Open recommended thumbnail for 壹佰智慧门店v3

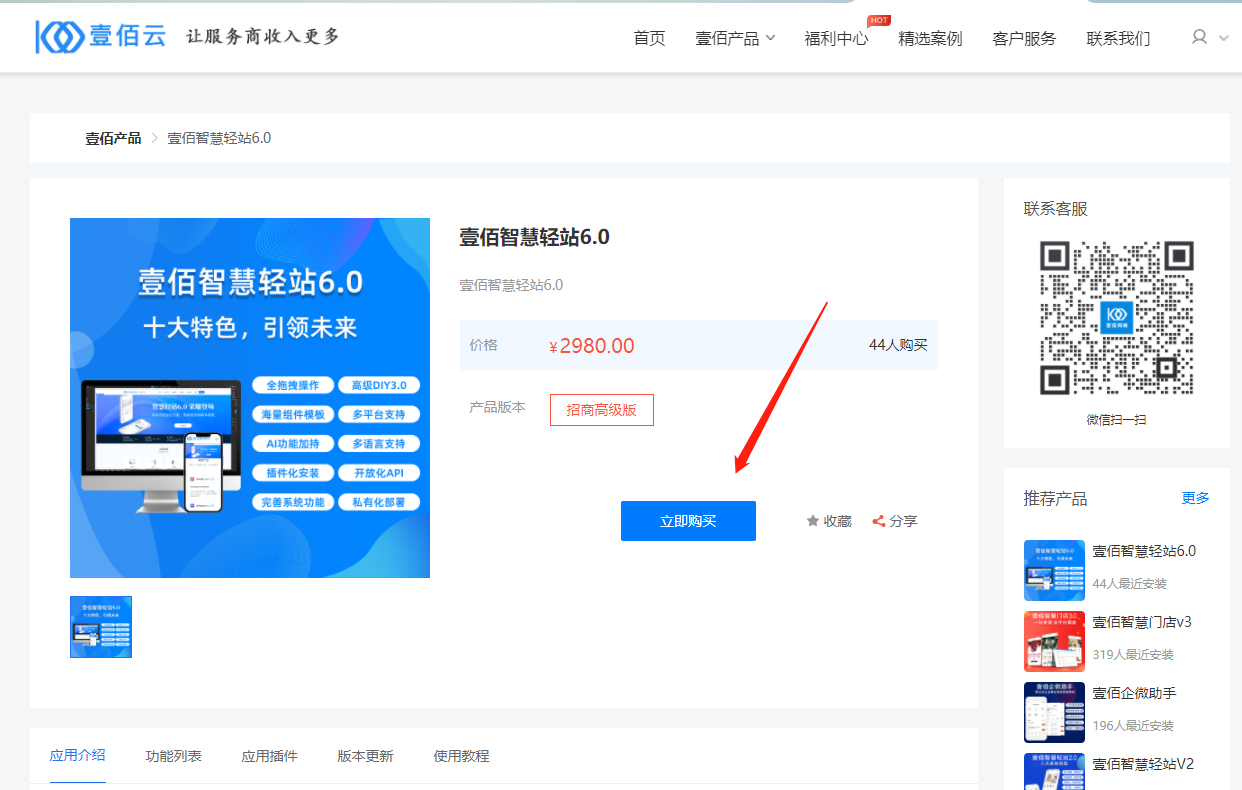tap(1054, 641)
